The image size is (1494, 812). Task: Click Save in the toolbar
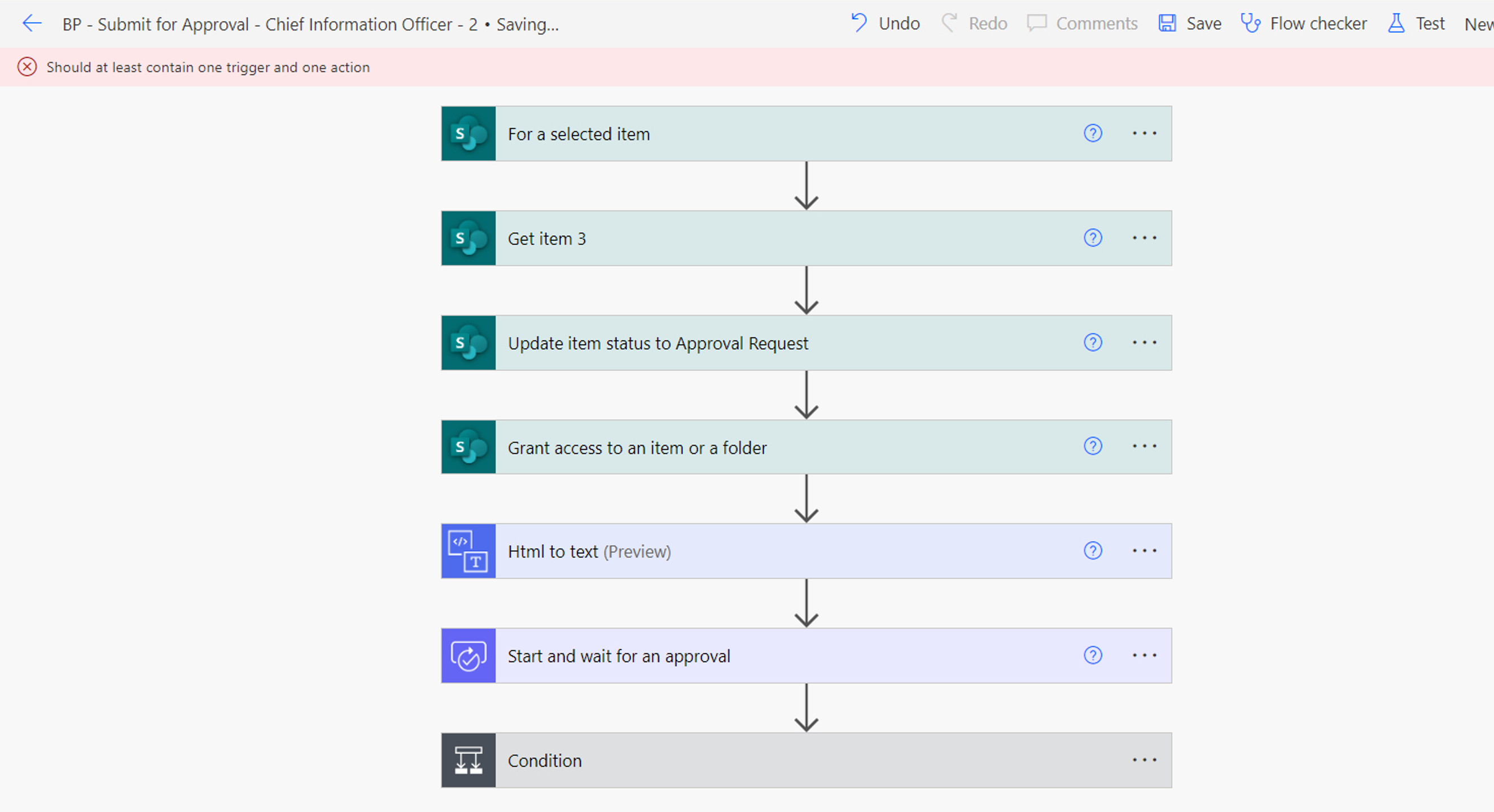tap(1190, 24)
